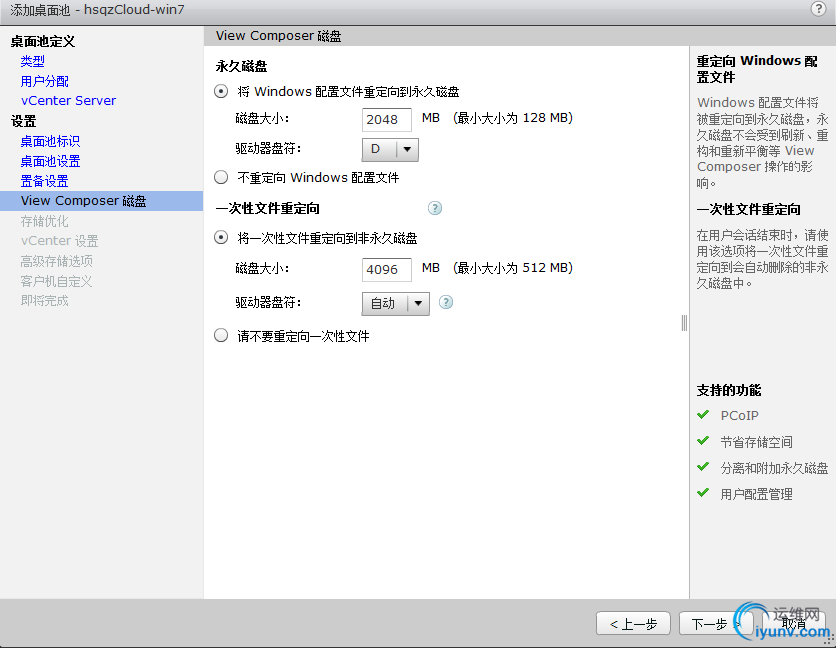Open the disposable disk 自动 drive letter dropdown
Viewport: 836px width, 648px height.
click(x=395, y=303)
